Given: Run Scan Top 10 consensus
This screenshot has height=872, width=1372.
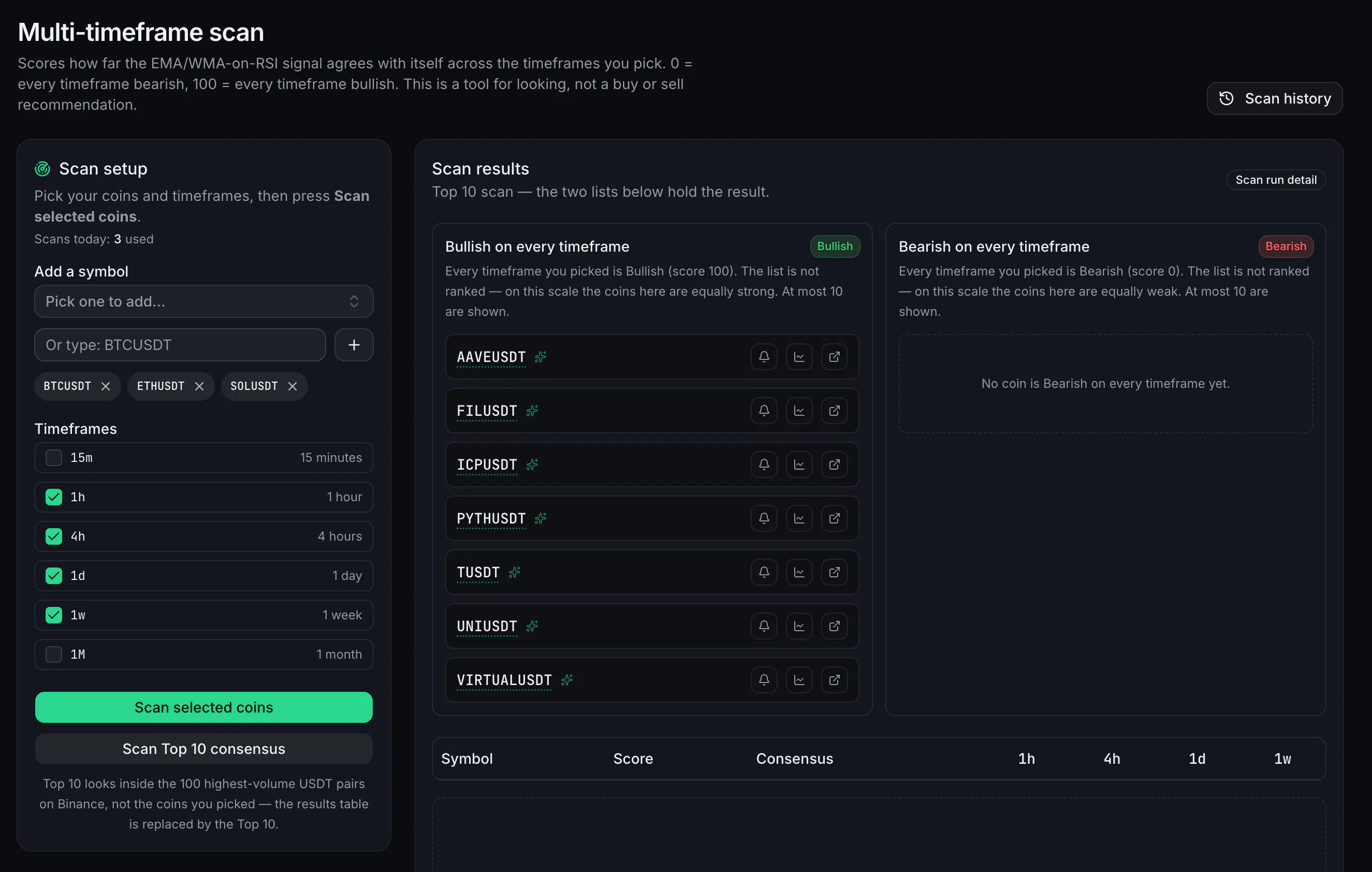Looking at the screenshot, I should (x=204, y=749).
